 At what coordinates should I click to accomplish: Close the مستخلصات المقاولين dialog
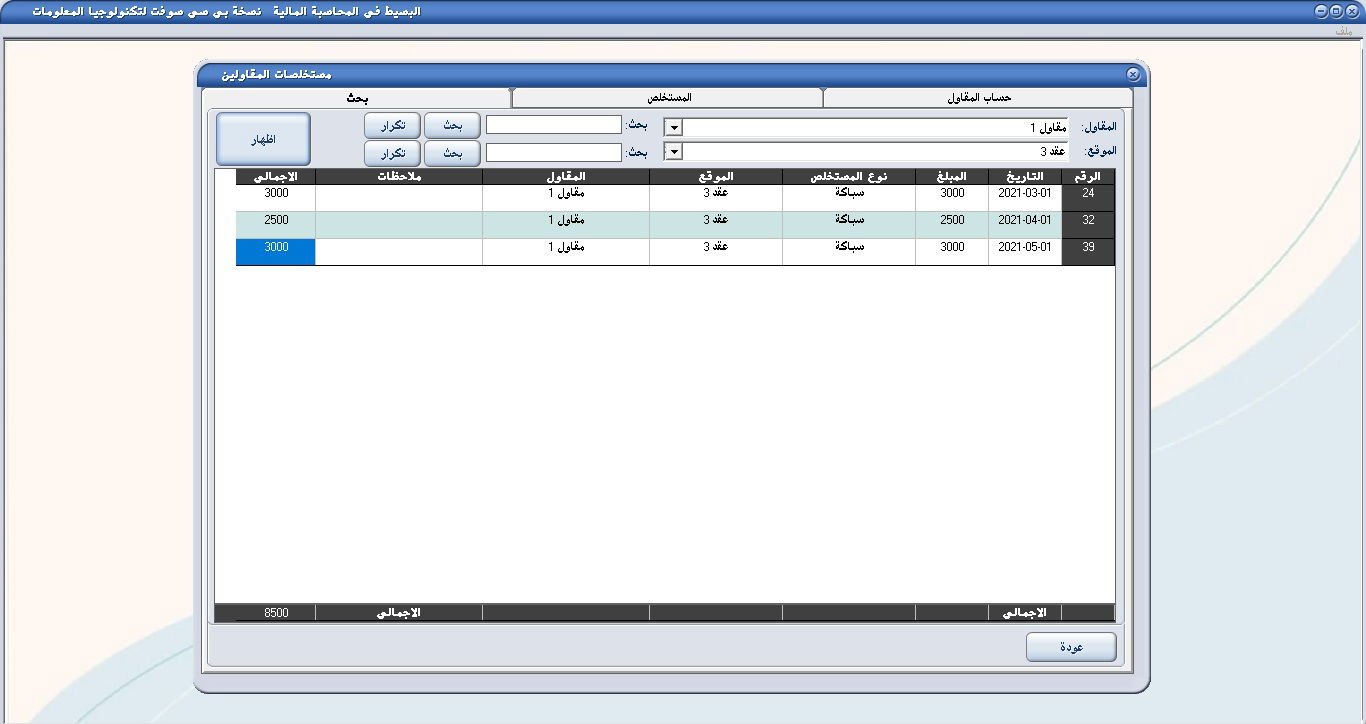1132,75
